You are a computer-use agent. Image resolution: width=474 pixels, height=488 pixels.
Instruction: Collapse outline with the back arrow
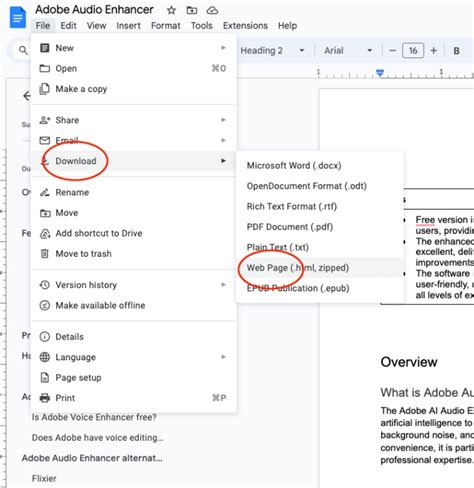[x=27, y=96]
